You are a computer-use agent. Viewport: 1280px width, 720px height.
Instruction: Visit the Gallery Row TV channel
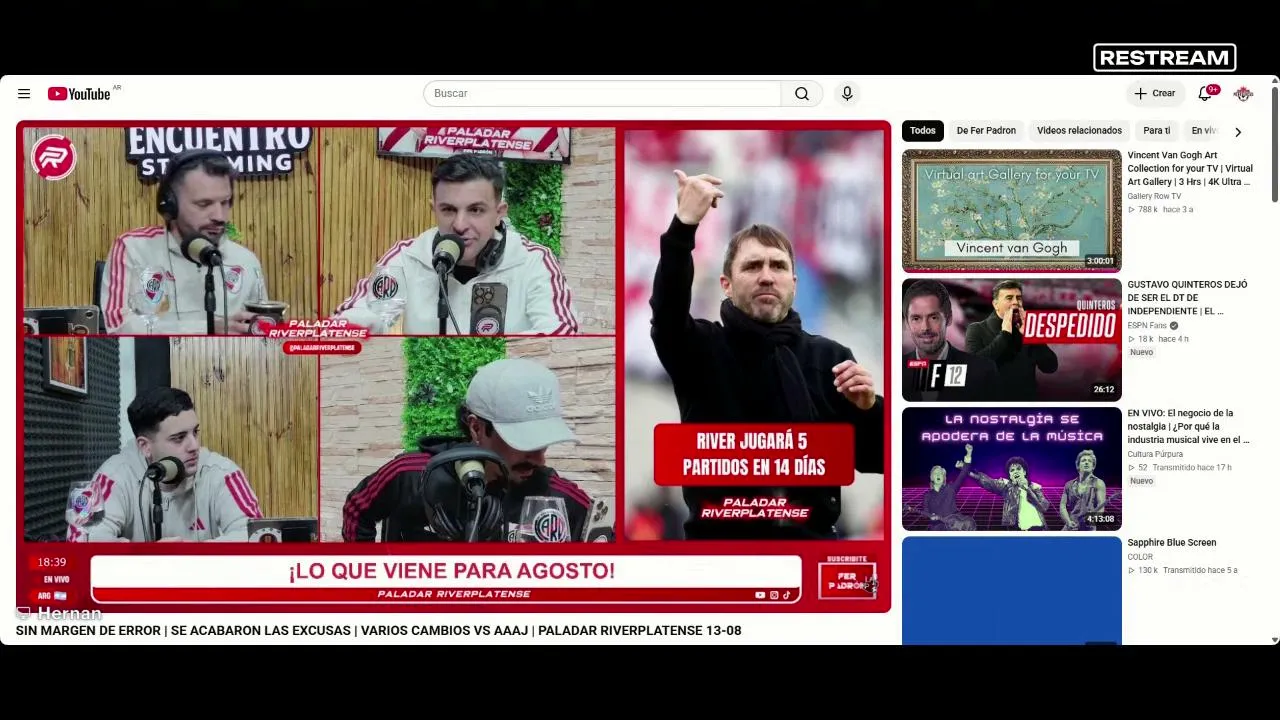(1154, 197)
